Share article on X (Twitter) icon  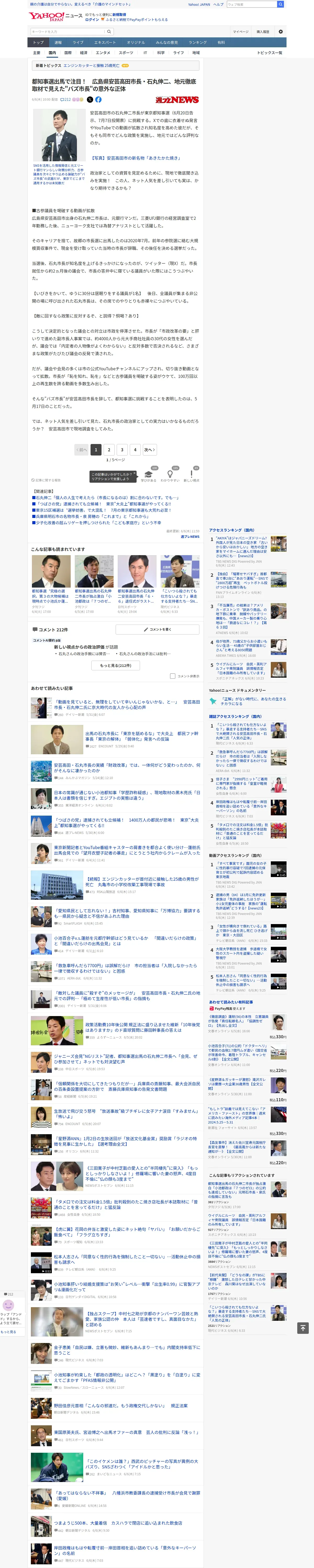click(90, 99)
